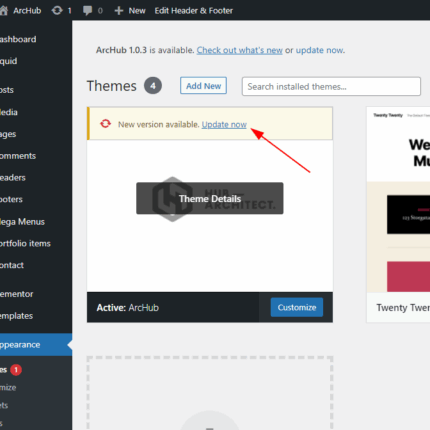Image resolution: width=430 pixels, height=430 pixels.
Task: Click 'Update now' link on ArcHub theme card
Action: [x=224, y=124]
